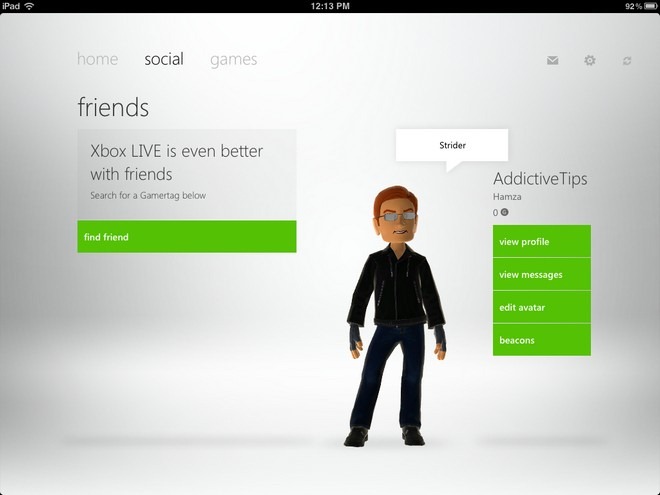Image resolution: width=660 pixels, height=495 pixels.
Task: Open view messages
Action: (542, 274)
